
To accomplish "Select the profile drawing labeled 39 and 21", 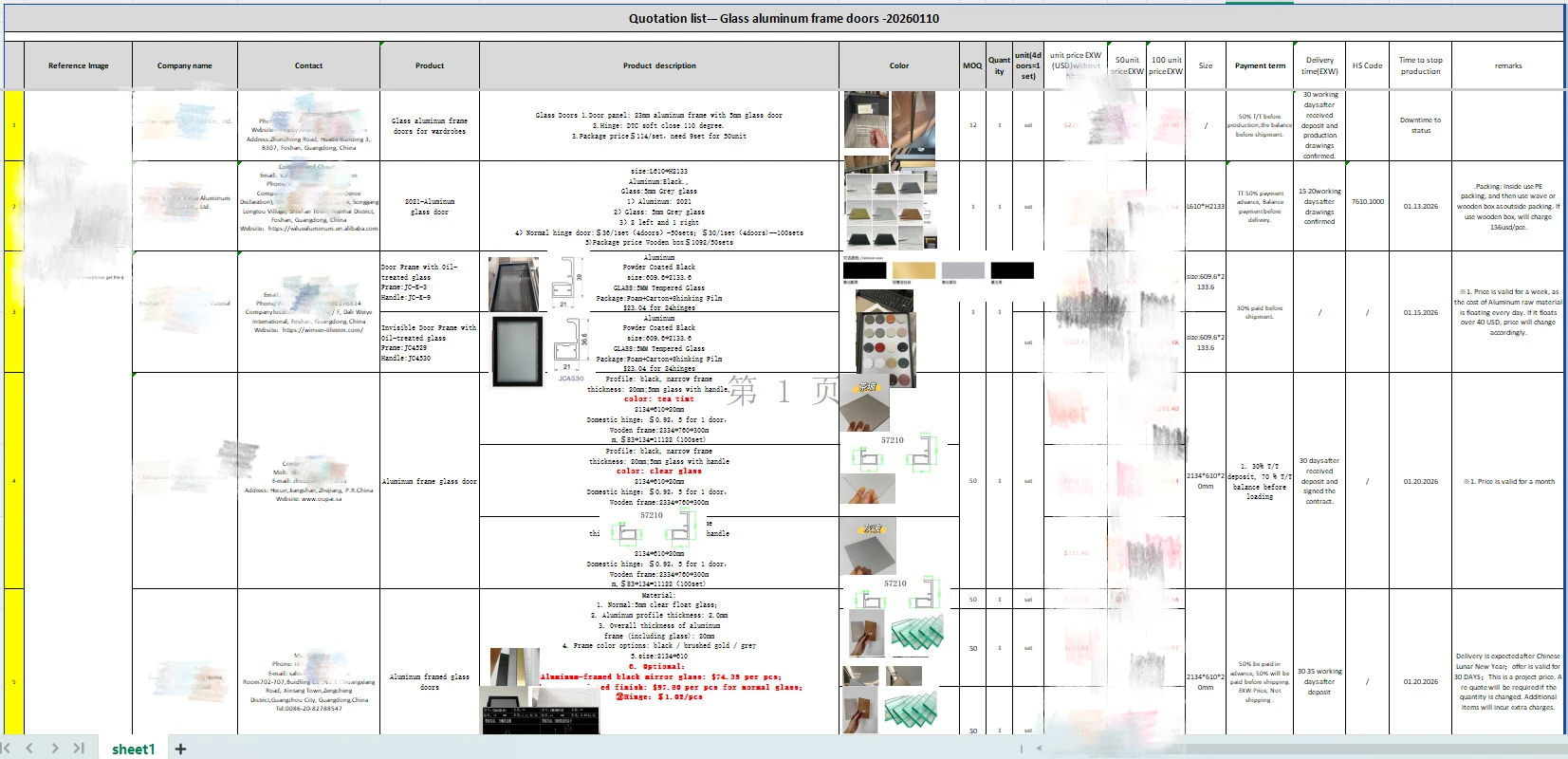I will click(x=567, y=282).
